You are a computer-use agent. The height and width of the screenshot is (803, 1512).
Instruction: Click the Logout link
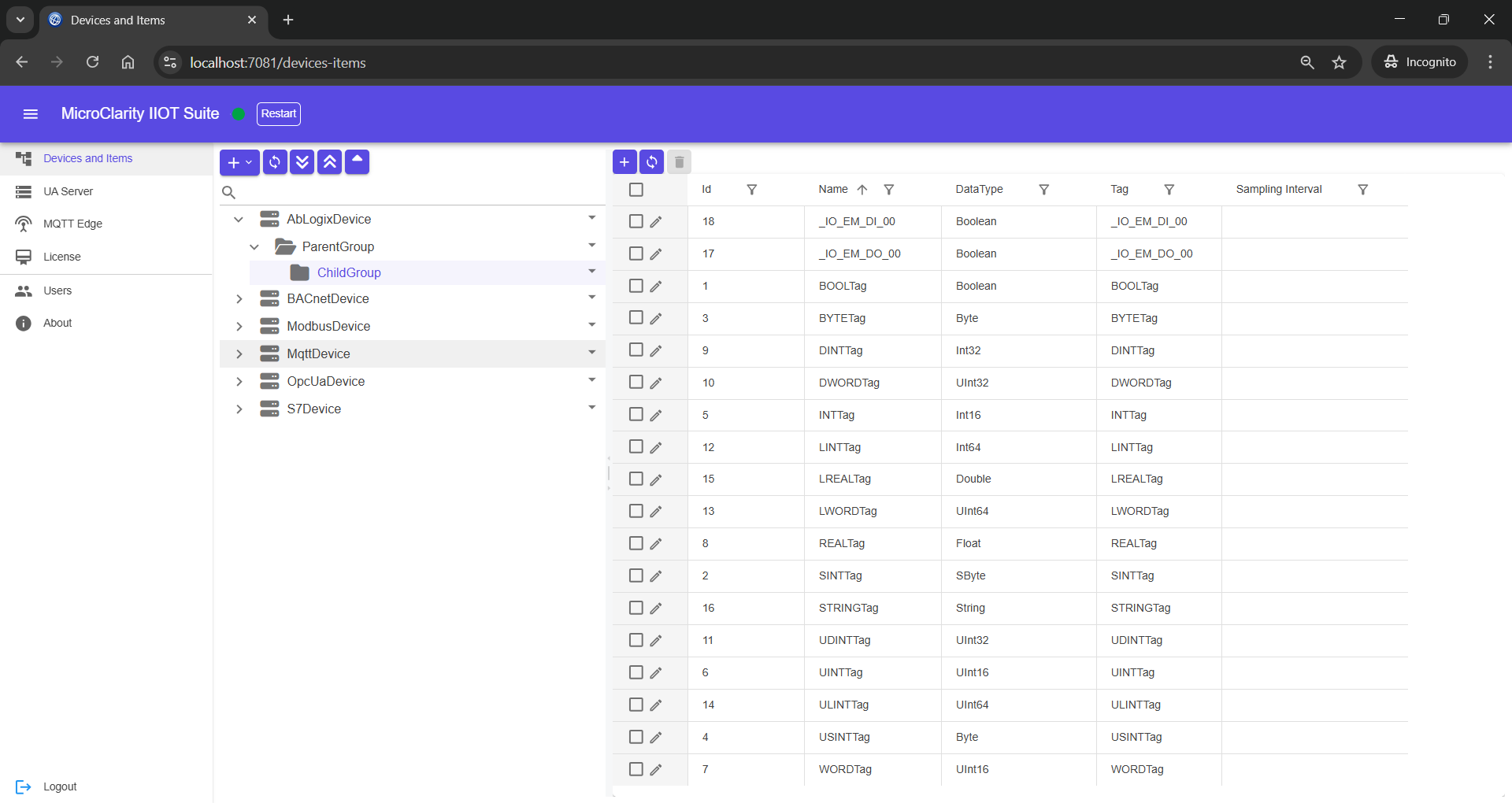pyautogui.click(x=60, y=786)
